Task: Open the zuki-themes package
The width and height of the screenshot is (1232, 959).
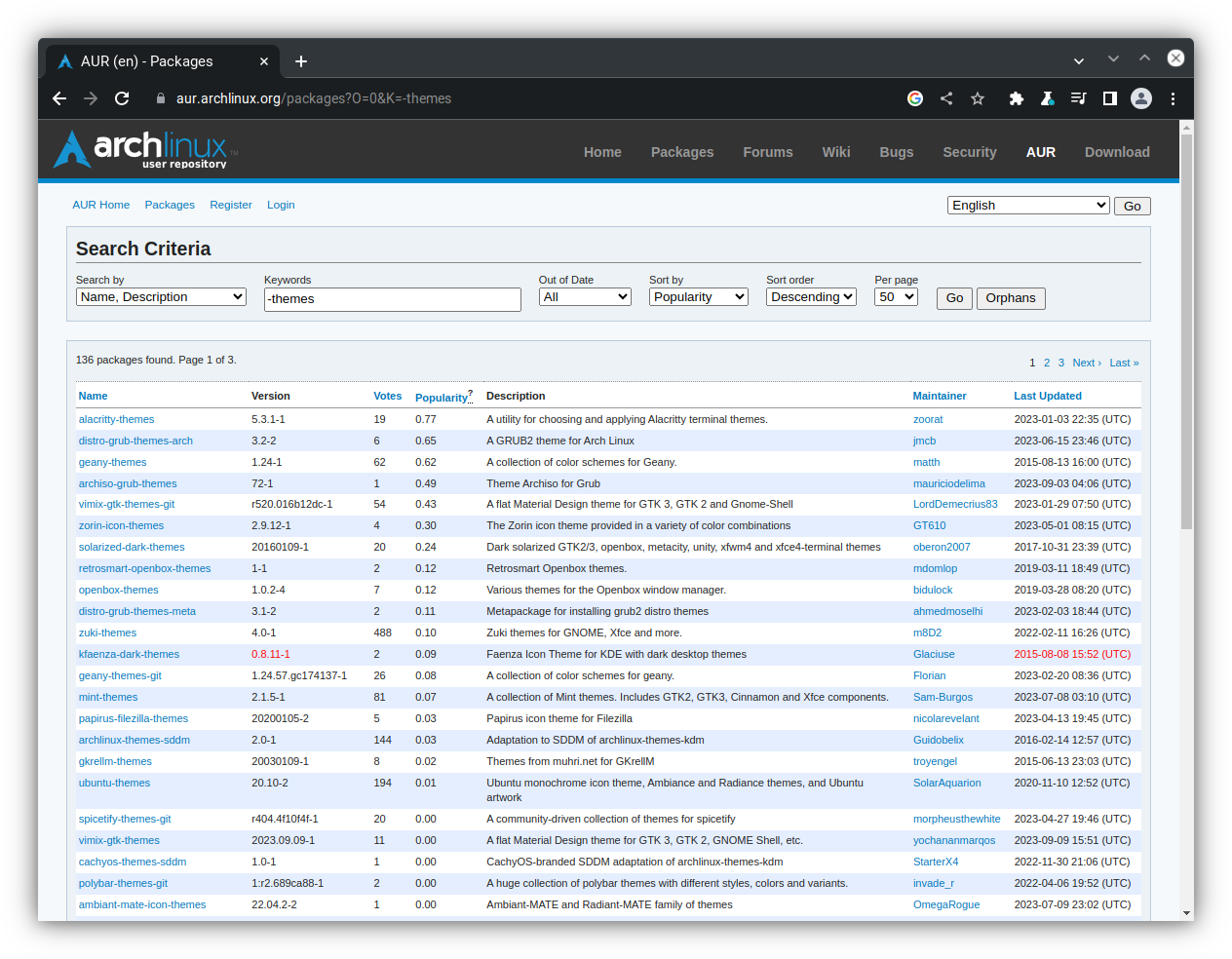Action: click(x=107, y=633)
